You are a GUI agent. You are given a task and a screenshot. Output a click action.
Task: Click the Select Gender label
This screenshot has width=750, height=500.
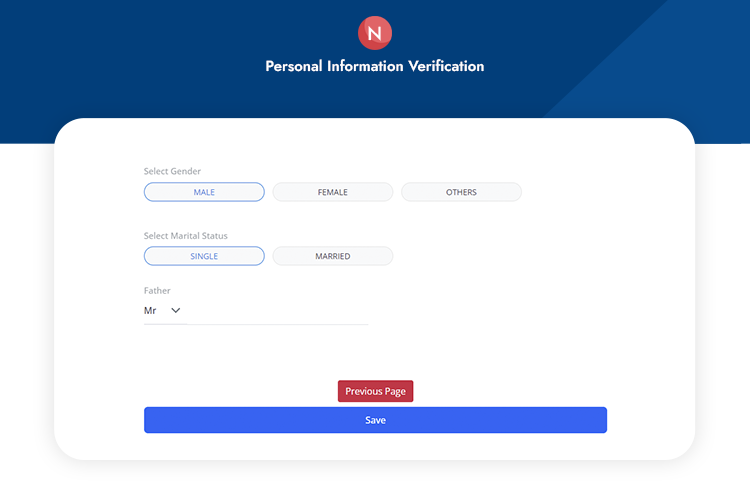172,171
